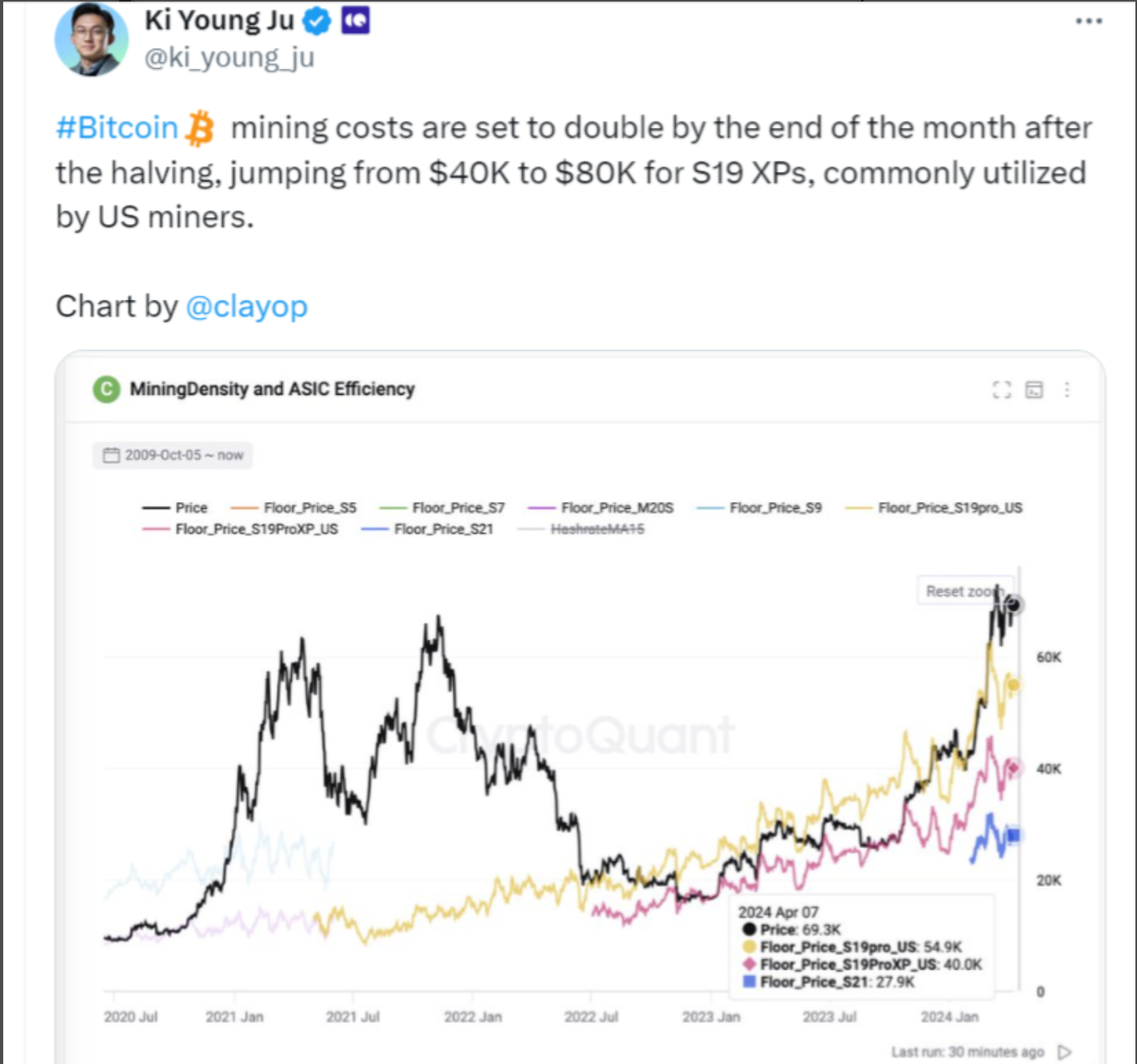The width and height of the screenshot is (1137, 1064).
Task: Click the run play icon near Last run
Action: (x=1064, y=1052)
